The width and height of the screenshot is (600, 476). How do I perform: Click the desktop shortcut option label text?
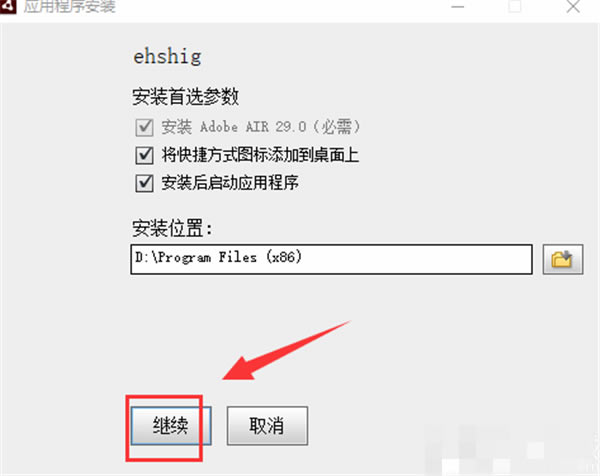click(260, 155)
